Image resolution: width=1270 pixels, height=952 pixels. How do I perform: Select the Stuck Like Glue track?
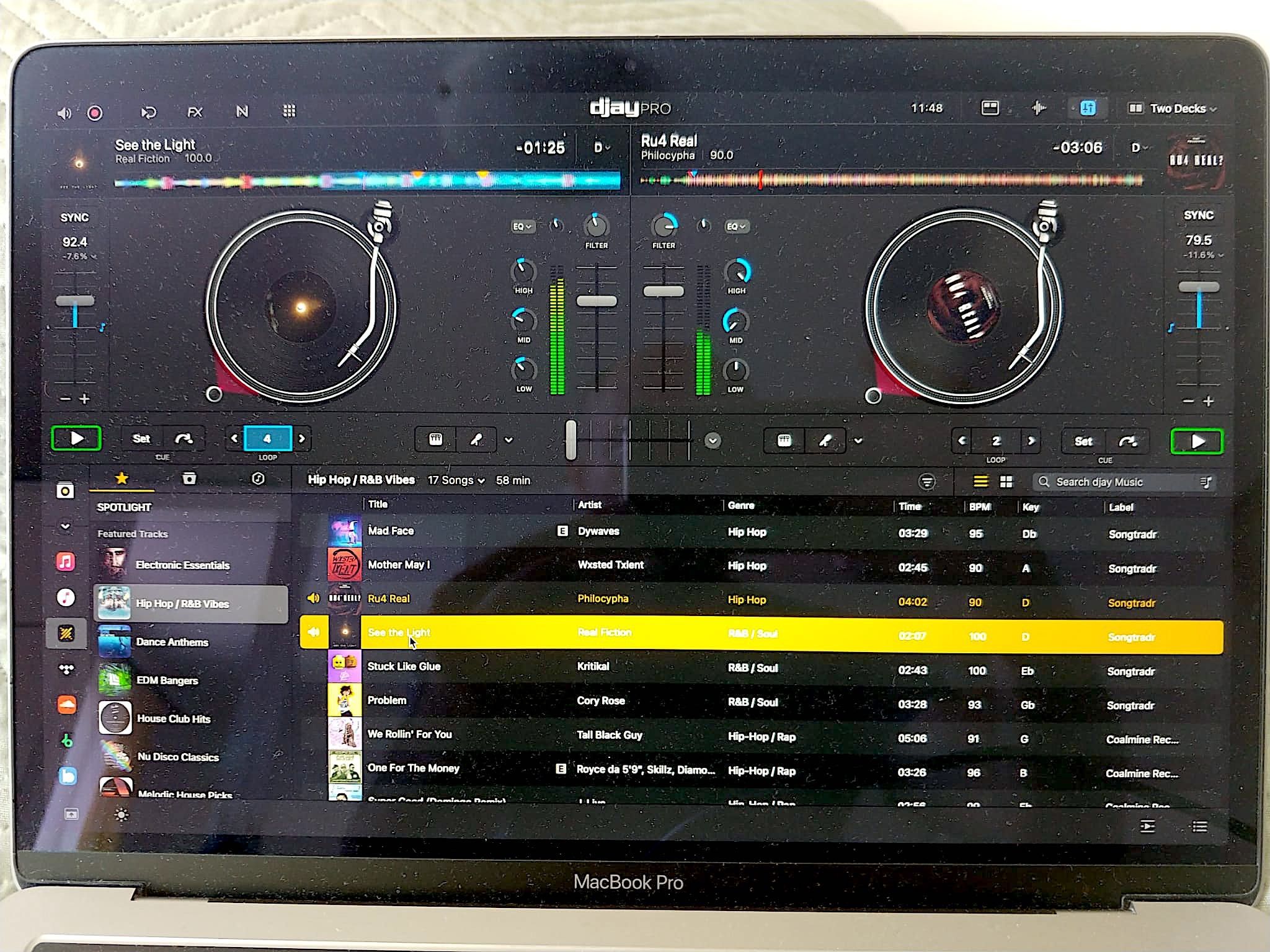[x=762, y=668]
